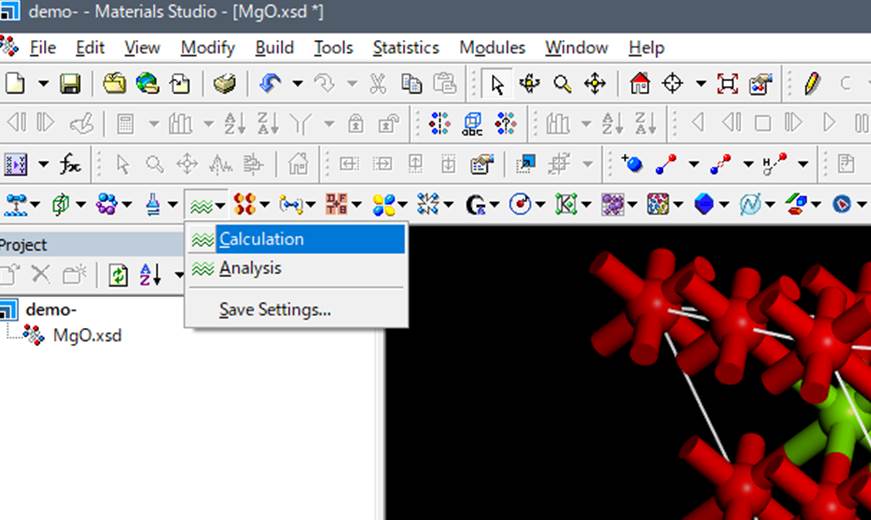Screen dimensions: 871x520
Task: Open the View menu
Action: (142, 48)
